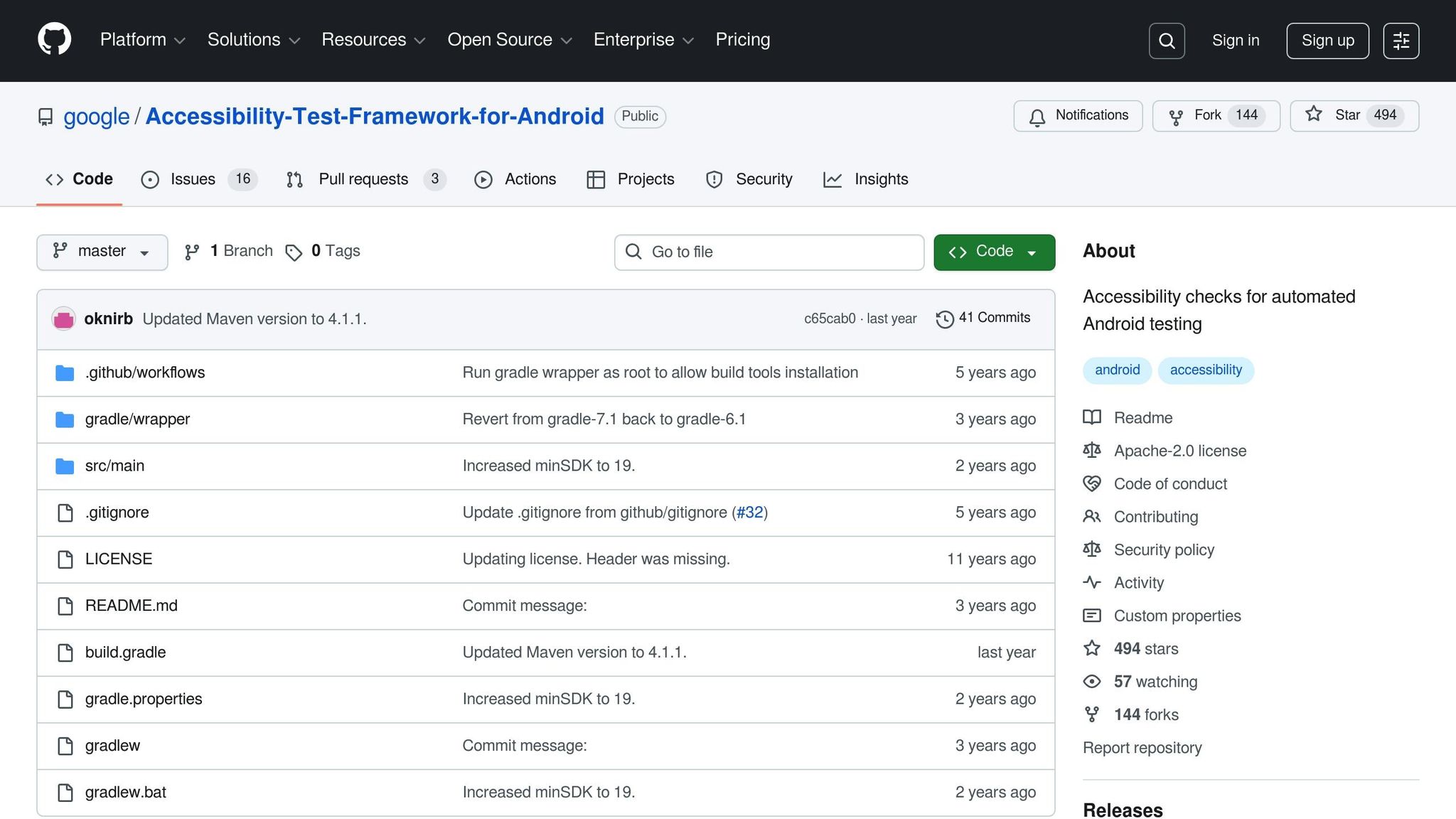This screenshot has height=819, width=1456.
Task: Click the commit history clock icon
Action: click(944, 318)
